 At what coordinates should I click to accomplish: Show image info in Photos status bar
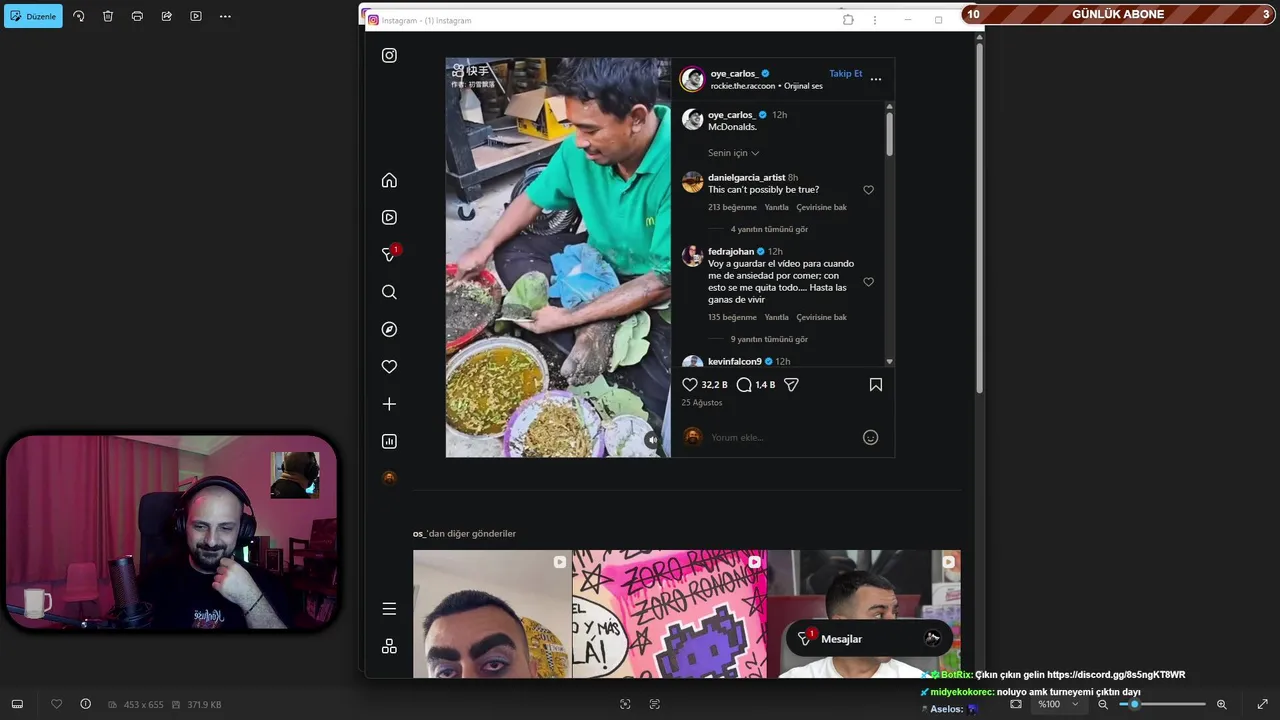click(x=85, y=704)
